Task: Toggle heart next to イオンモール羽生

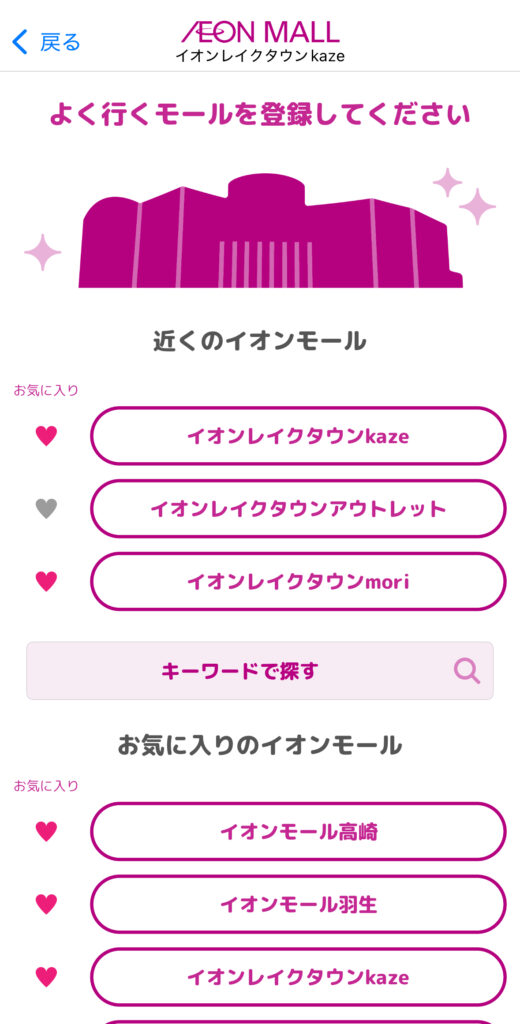Action: [x=46, y=904]
